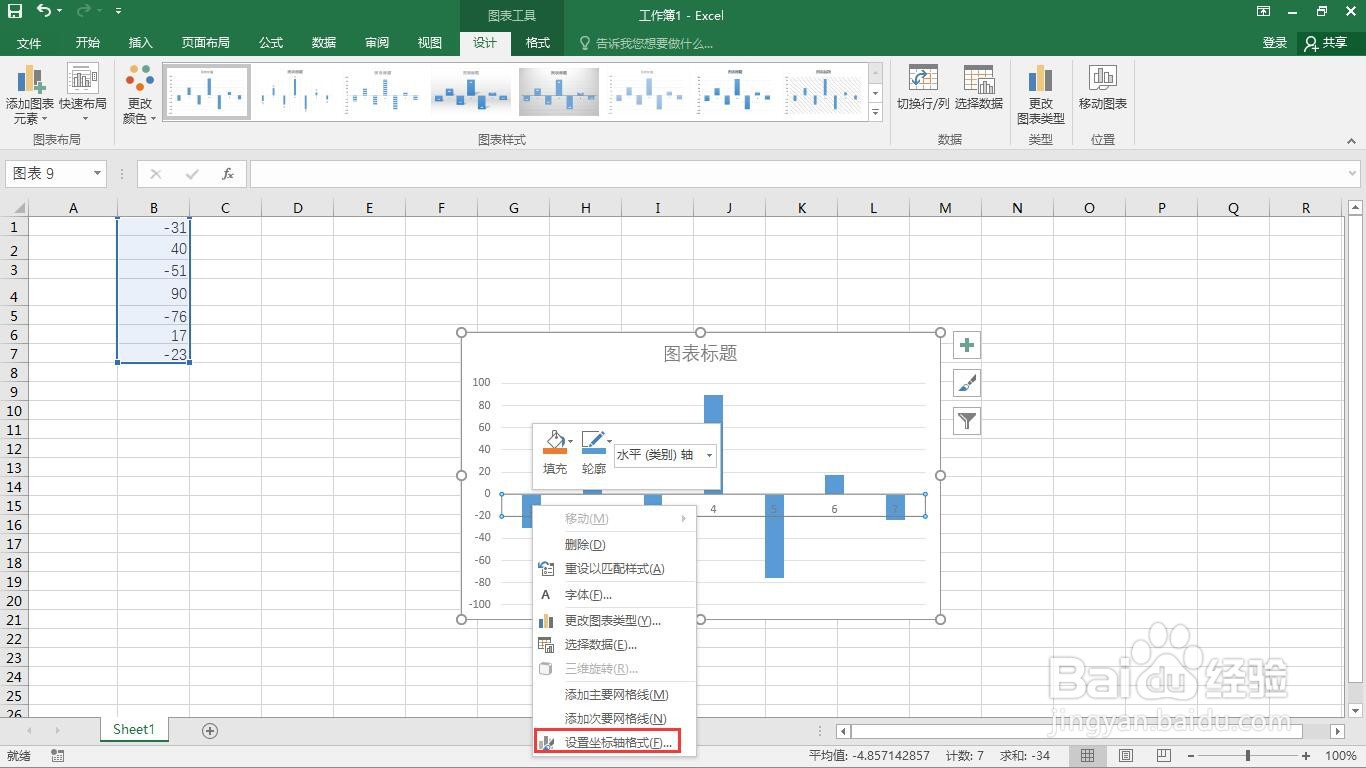1366x768 pixels.
Task: Expand the chart styles gallery more arrow
Action: pos(876,112)
